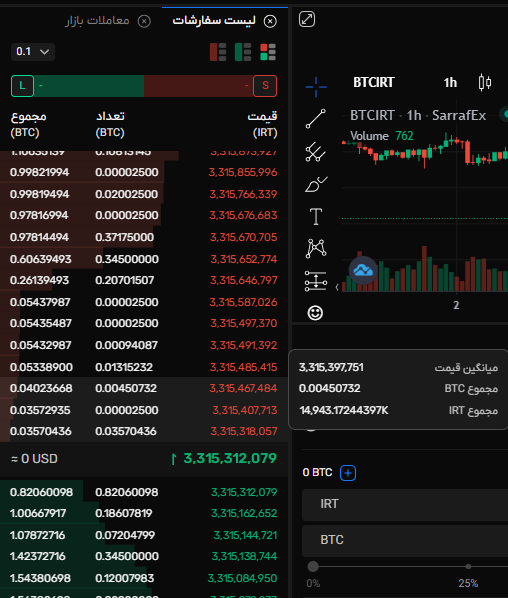Select the XABCD pattern tool
This screenshot has width=508, height=598.
coord(316,248)
